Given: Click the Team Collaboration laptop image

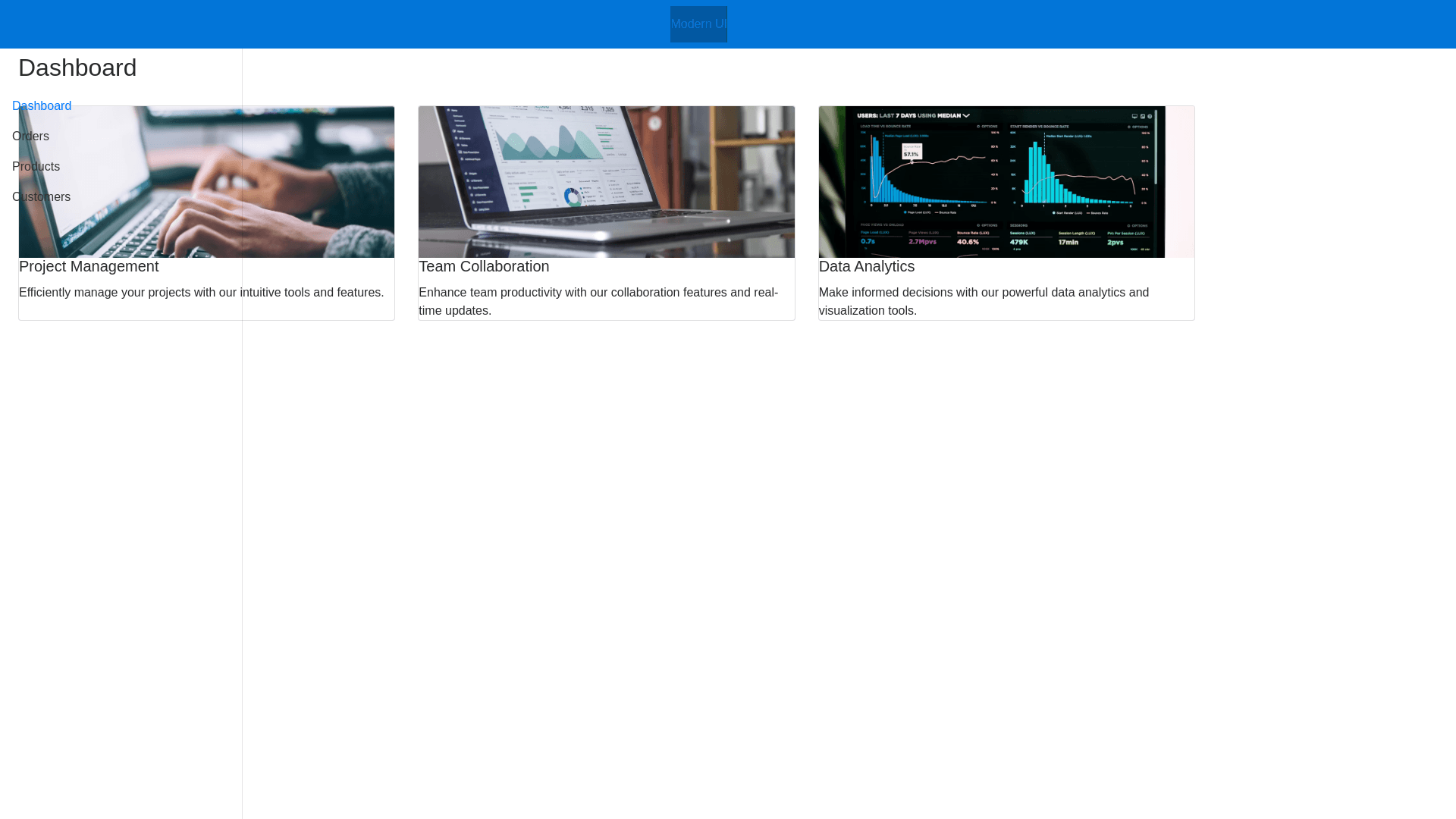Looking at the screenshot, I should click(x=607, y=182).
